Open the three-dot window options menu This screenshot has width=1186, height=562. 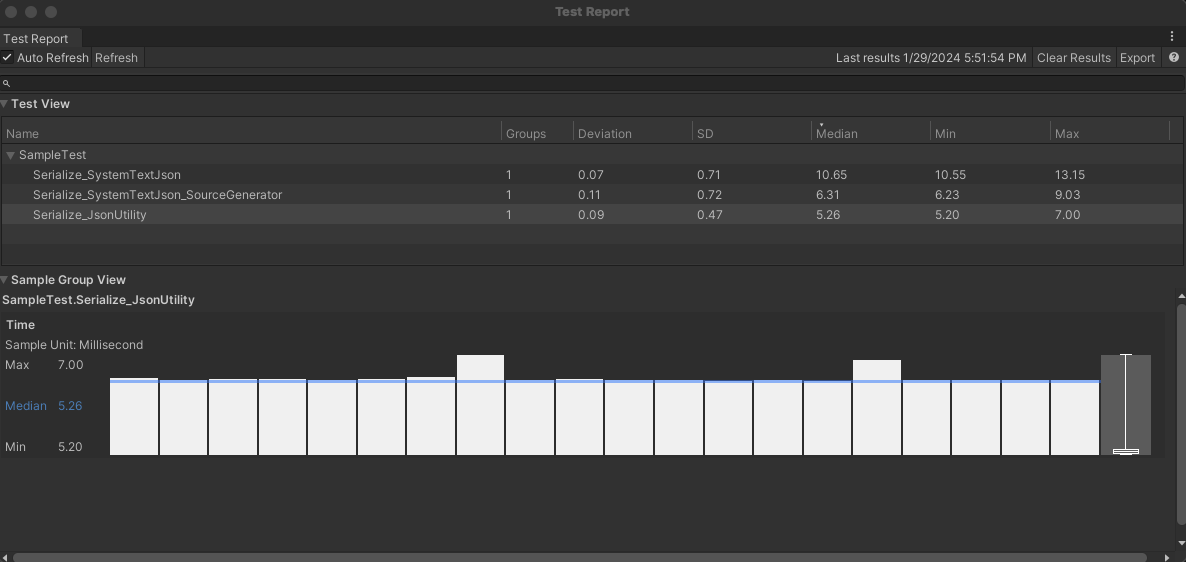point(1172,36)
